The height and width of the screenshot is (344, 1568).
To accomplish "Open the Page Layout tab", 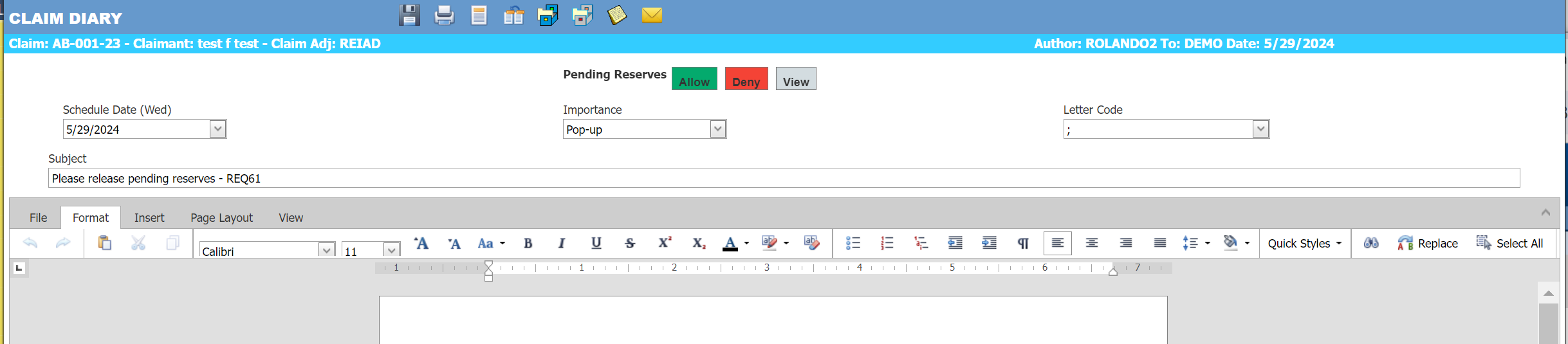I will [x=221, y=218].
